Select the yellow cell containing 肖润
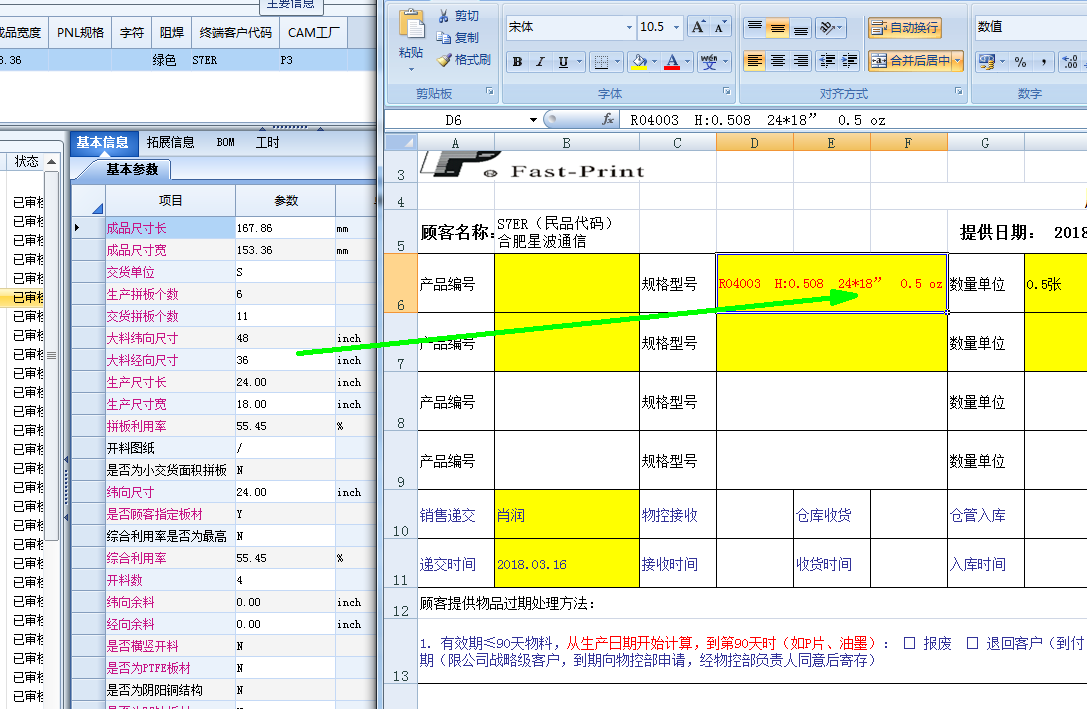Image resolution: width=1087 pixels, height=709 pixels. (566, 514)
